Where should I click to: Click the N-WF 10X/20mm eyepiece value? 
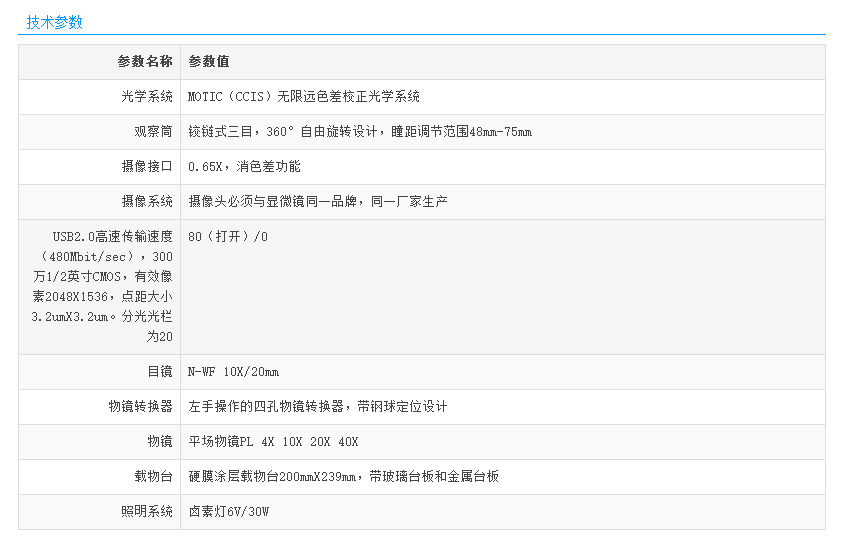click(234, 372)
